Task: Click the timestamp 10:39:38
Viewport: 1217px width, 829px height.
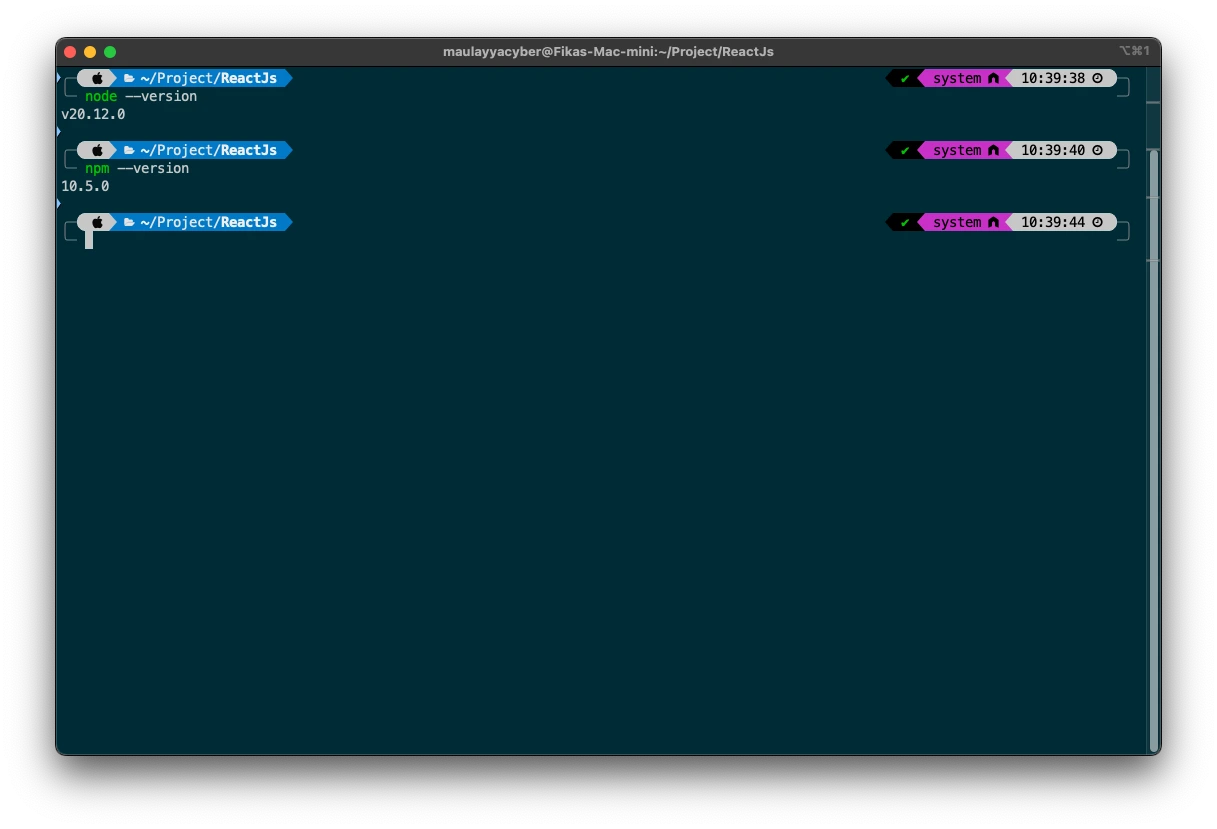Action: coord(1053,78)
